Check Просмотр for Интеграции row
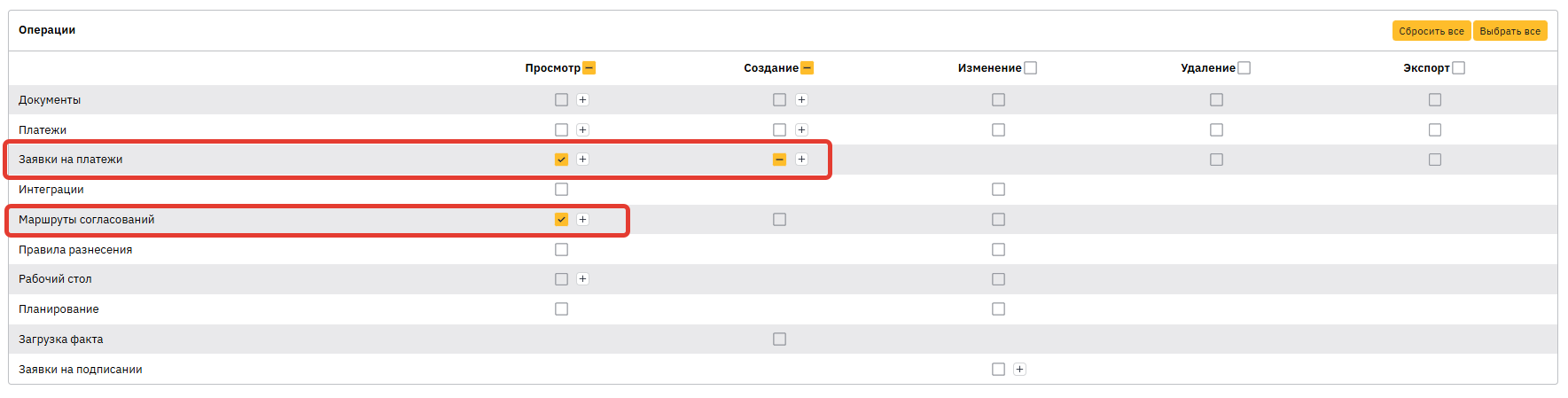Viewport: 1568px width, 398px height. click(x=561, y=190)
